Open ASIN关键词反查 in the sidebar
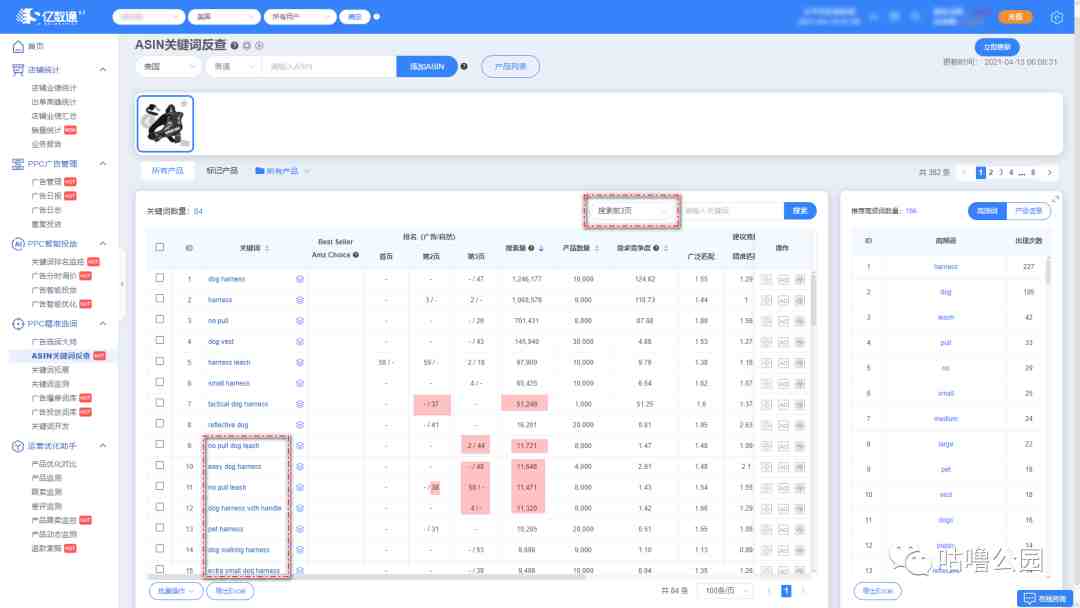 61,356
